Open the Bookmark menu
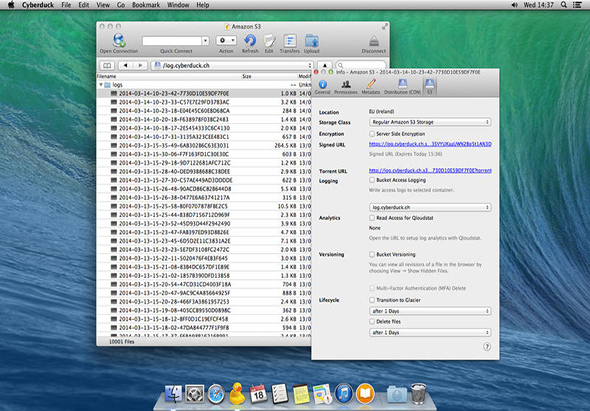 pyautogui.click(x=146, y=5)
